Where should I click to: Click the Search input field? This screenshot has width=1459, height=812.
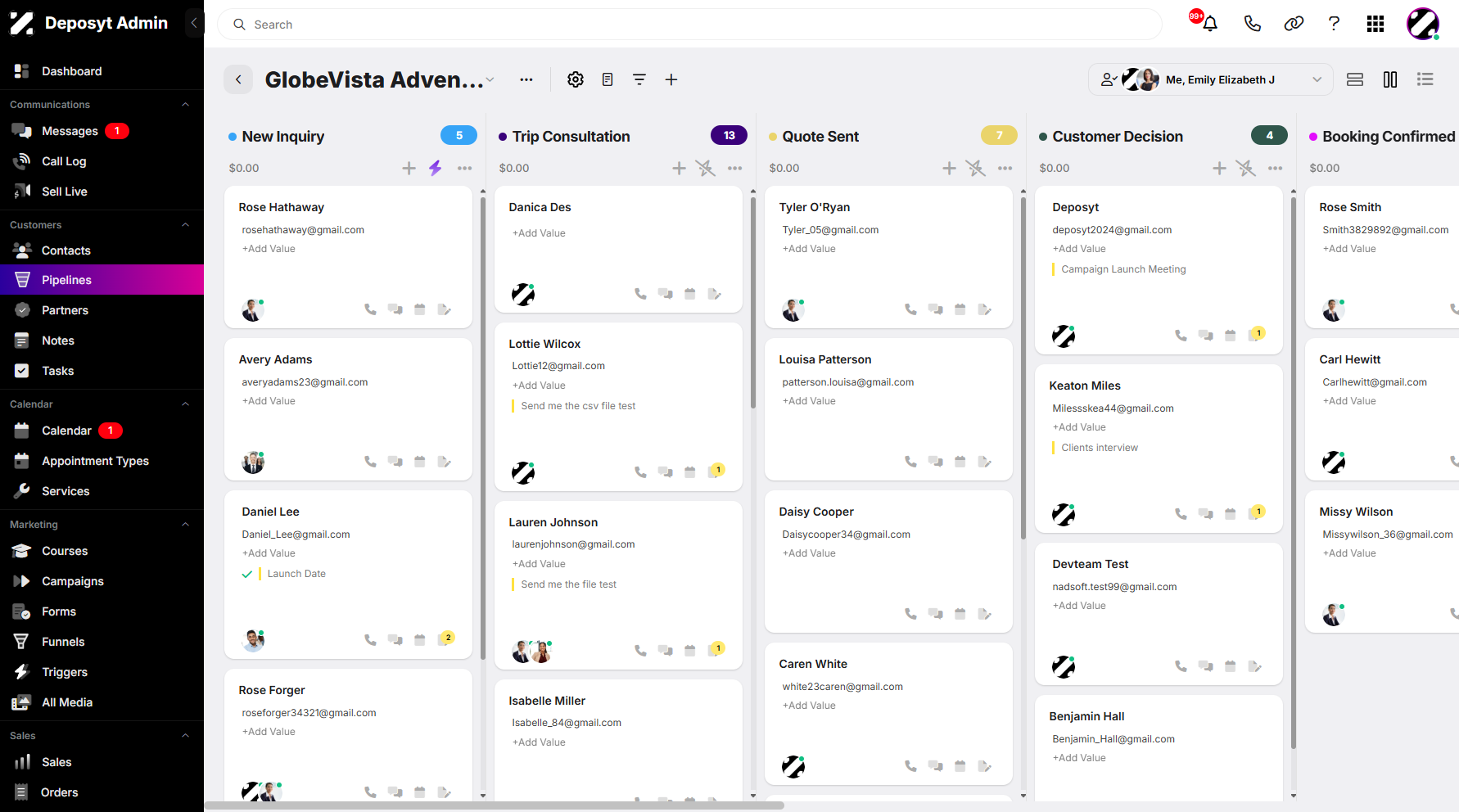tap(689, 25)
